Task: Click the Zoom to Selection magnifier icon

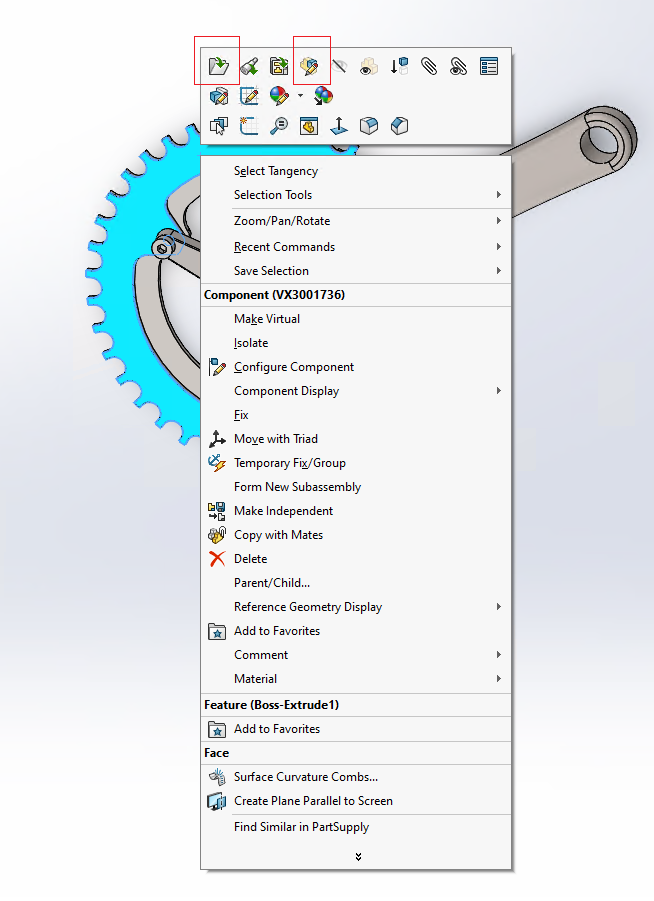Action: click(x=279, y=126)
